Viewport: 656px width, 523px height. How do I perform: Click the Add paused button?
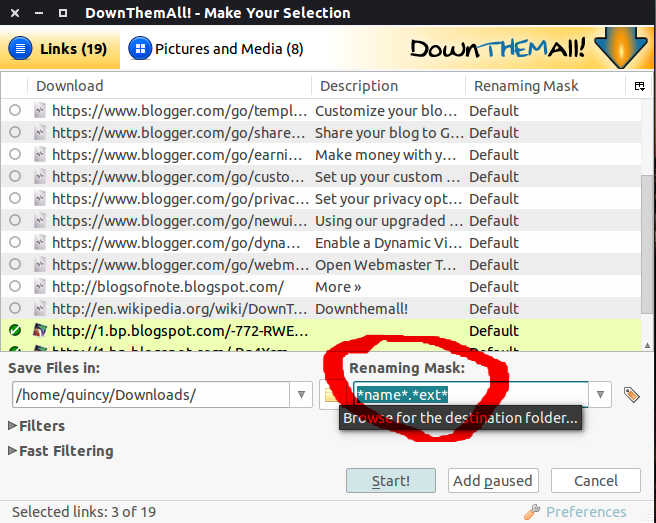[493, 481]
